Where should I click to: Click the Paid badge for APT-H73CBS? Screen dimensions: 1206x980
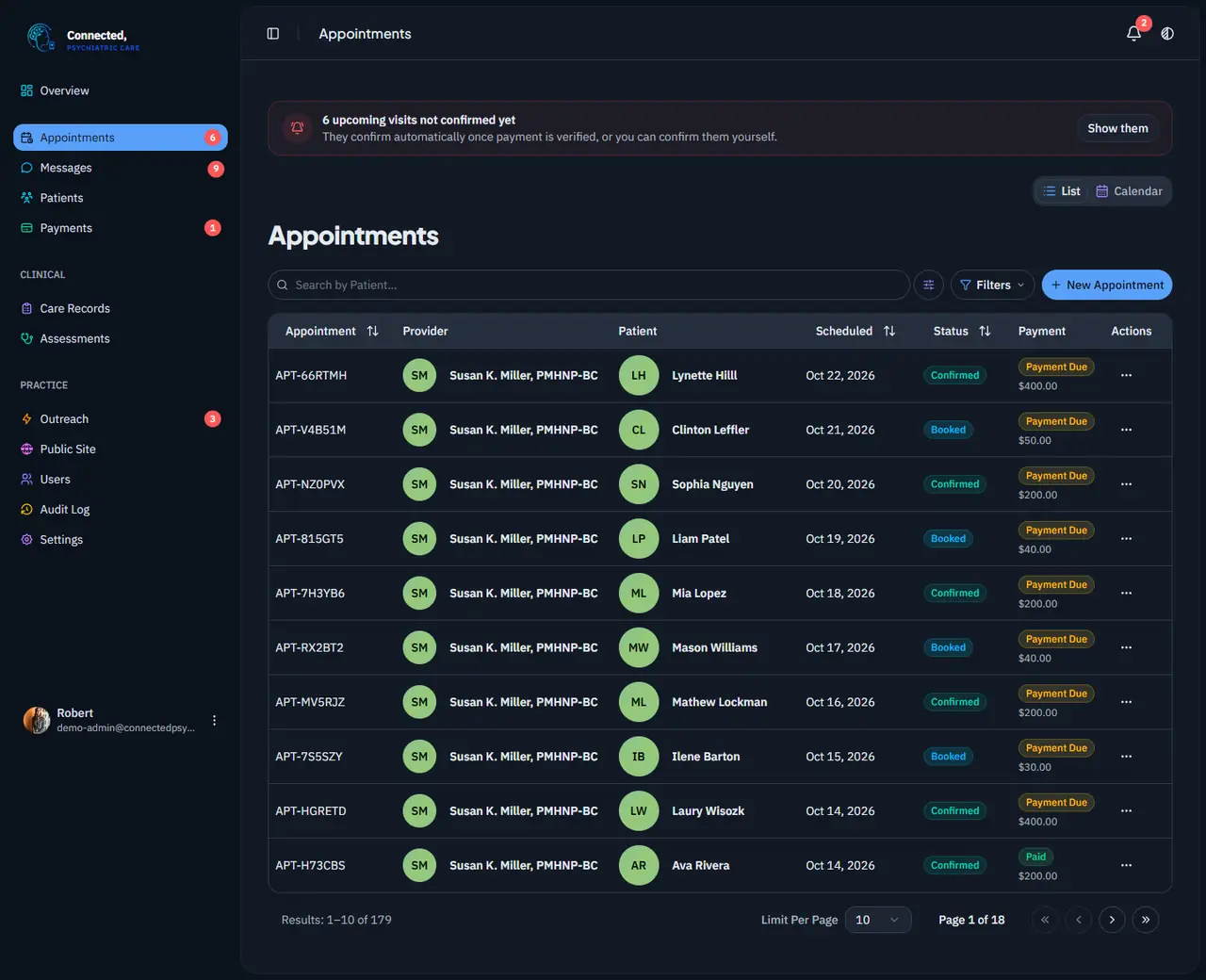pos(1035,857)
